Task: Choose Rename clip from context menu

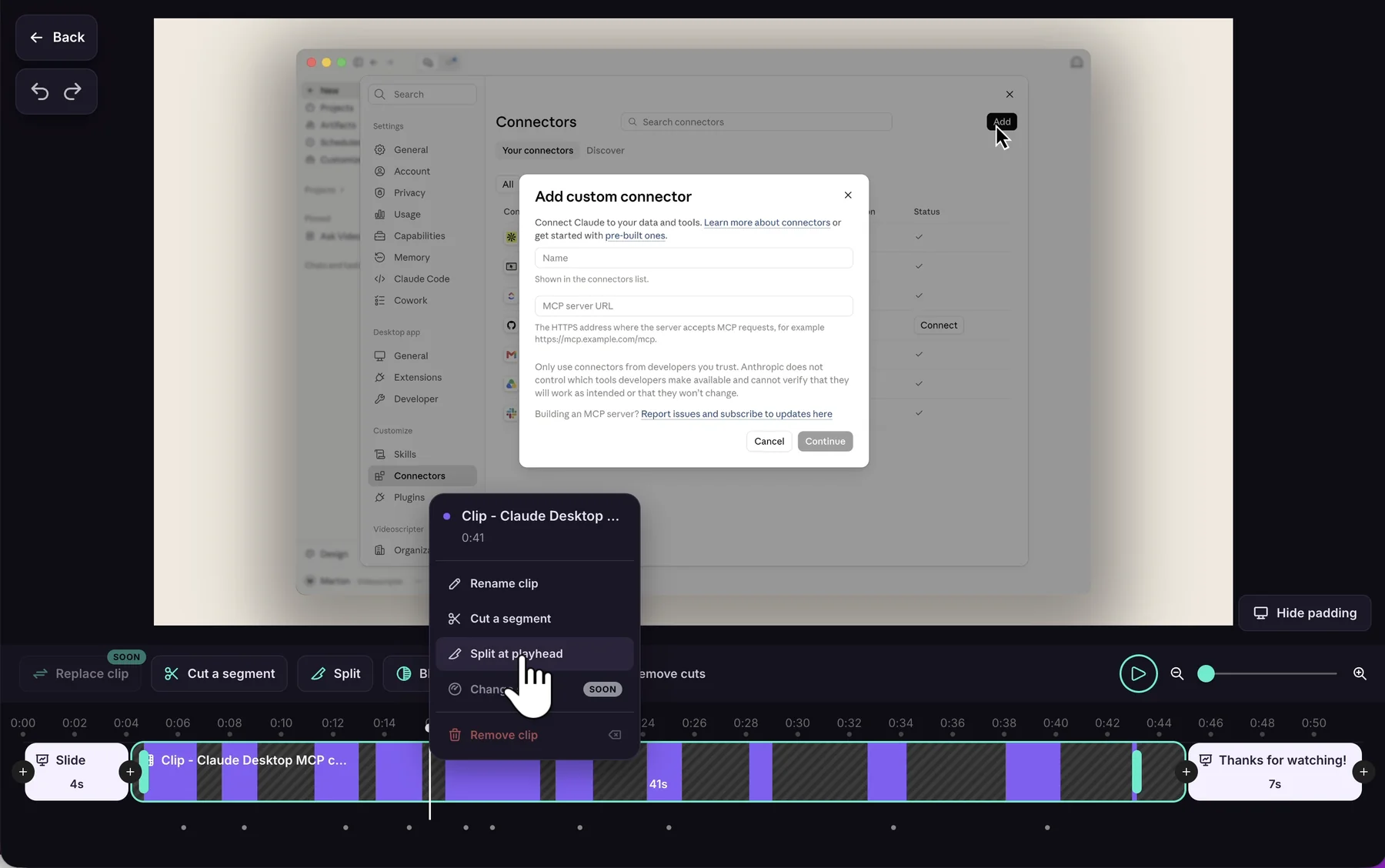Action: coord(535,583)
